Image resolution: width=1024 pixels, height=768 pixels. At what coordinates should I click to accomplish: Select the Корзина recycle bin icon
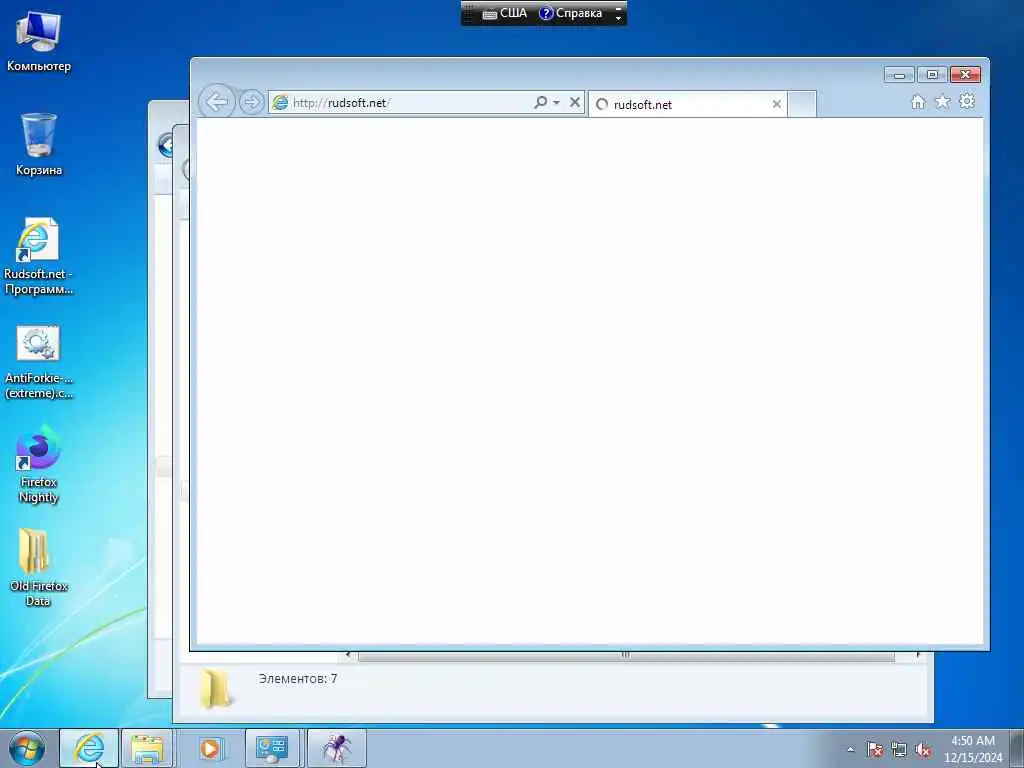coord(39,145)
